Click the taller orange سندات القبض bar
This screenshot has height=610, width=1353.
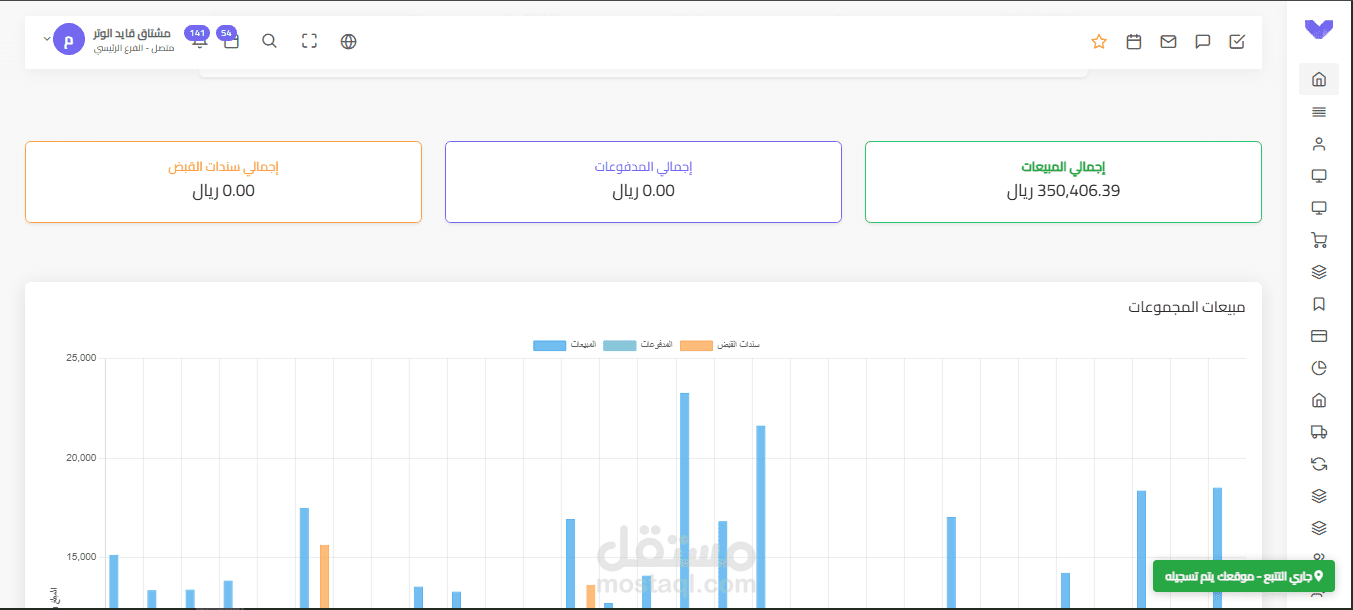[324, 576]
